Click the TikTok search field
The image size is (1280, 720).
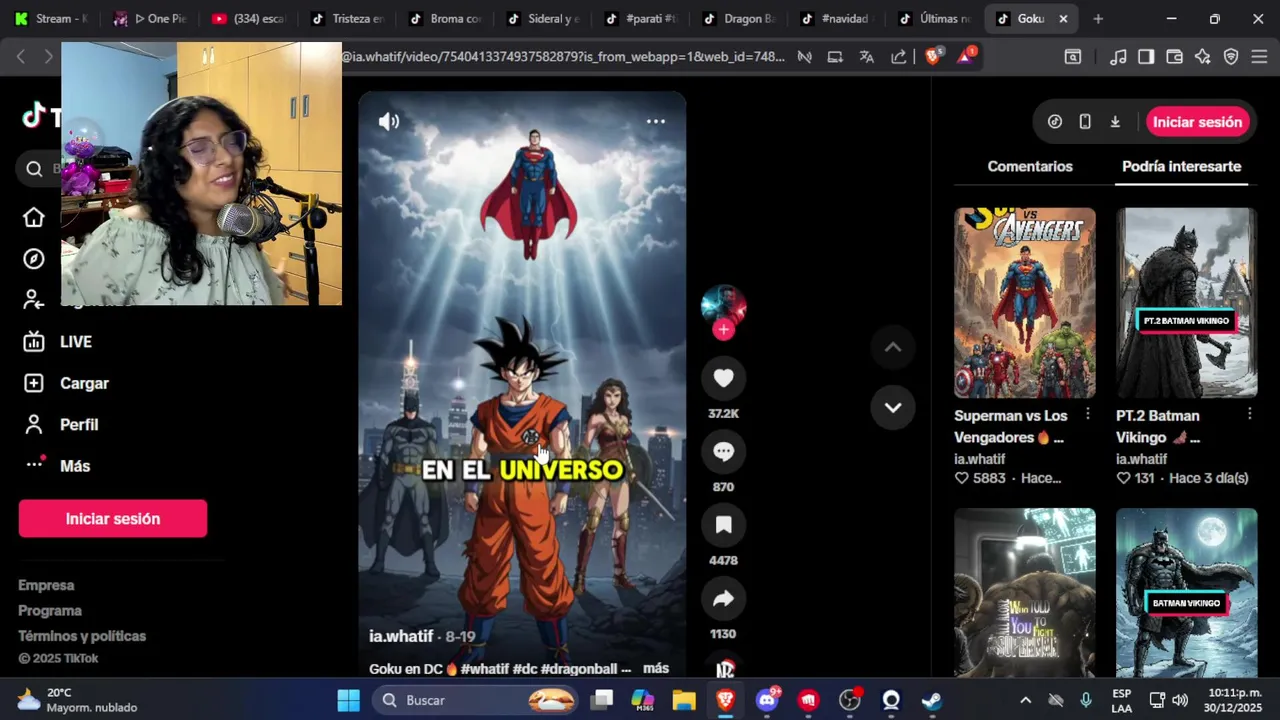(x=40, y=168)
